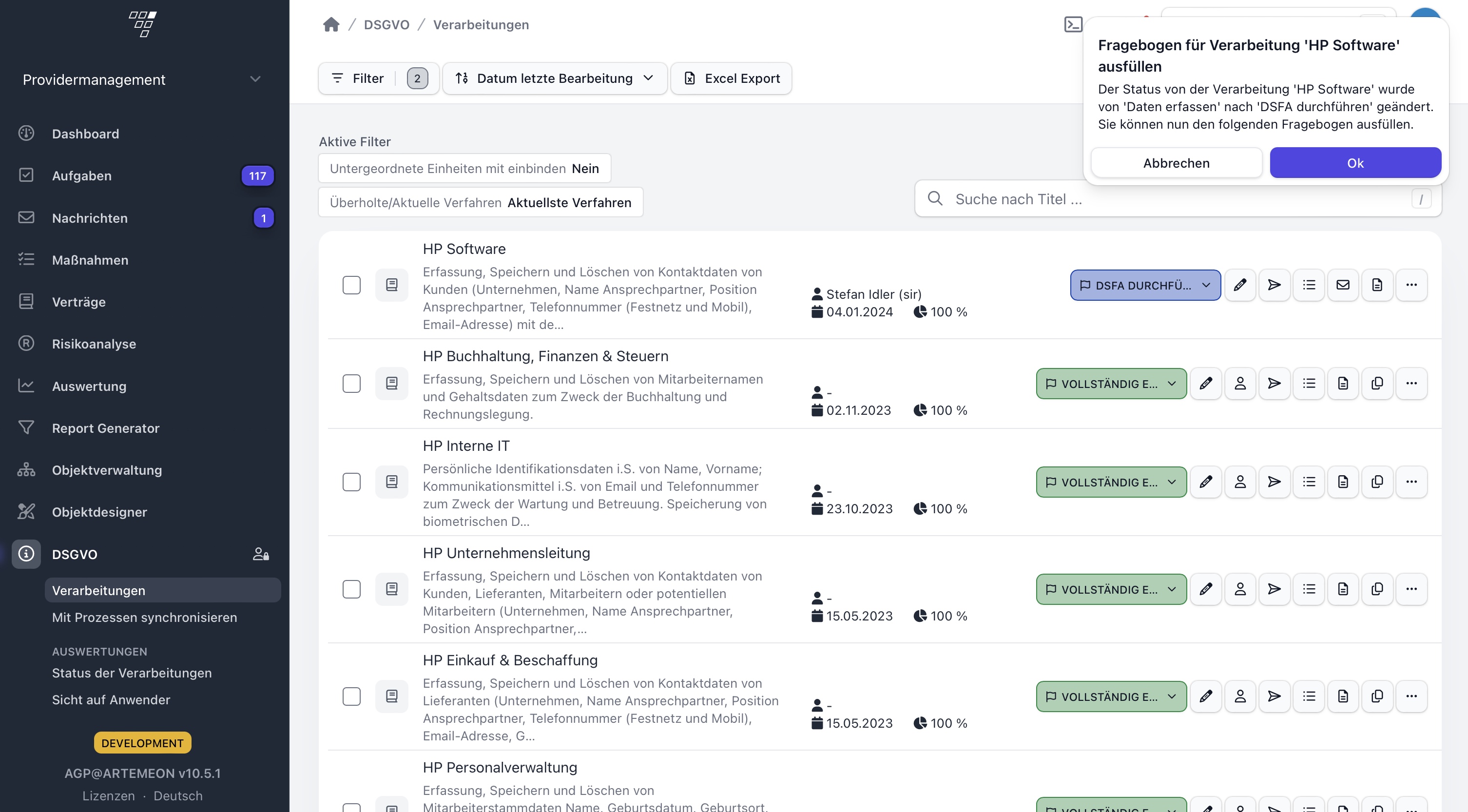Click the home icon in breadcrumb
Viewport: 1468px width, 812px height.
coord(331,24)
